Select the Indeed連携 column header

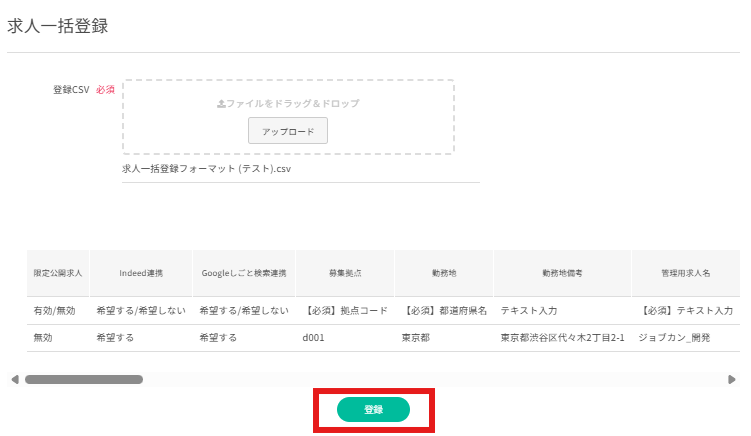(x=140, y=273)
